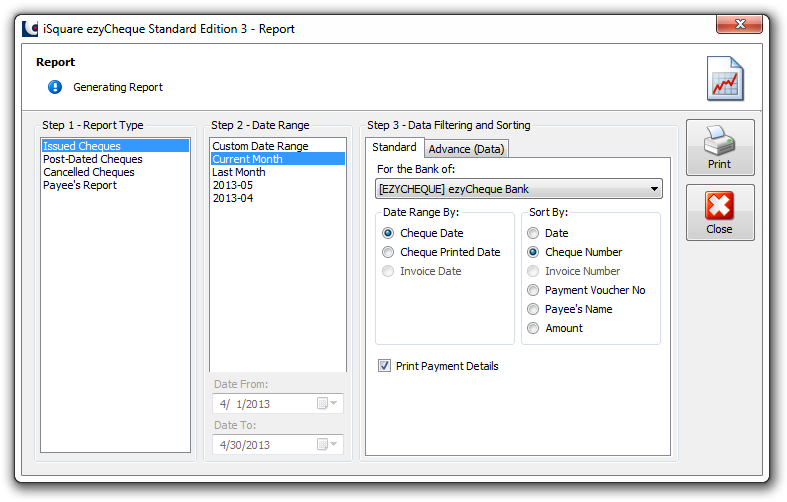
Task: Select Post-Dated Cheques report type
Action: (x=115, y=159)
